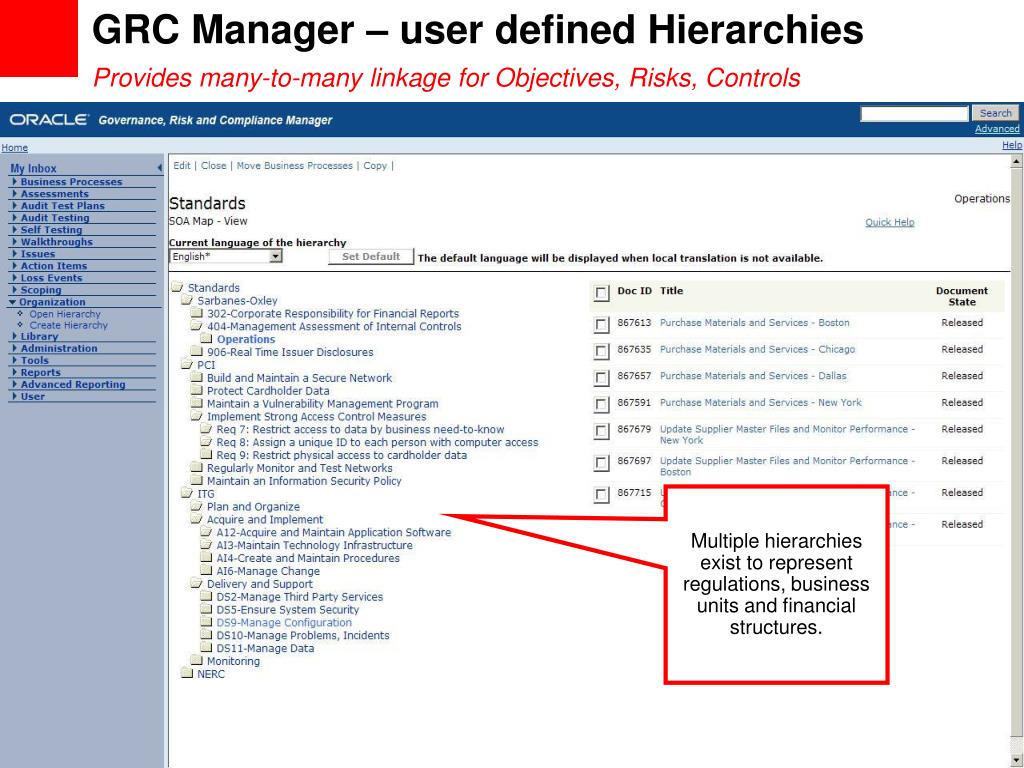Check the box for Doc ID 867697
The width and height of the screenshot is (1024, 768).
[601, 463]
